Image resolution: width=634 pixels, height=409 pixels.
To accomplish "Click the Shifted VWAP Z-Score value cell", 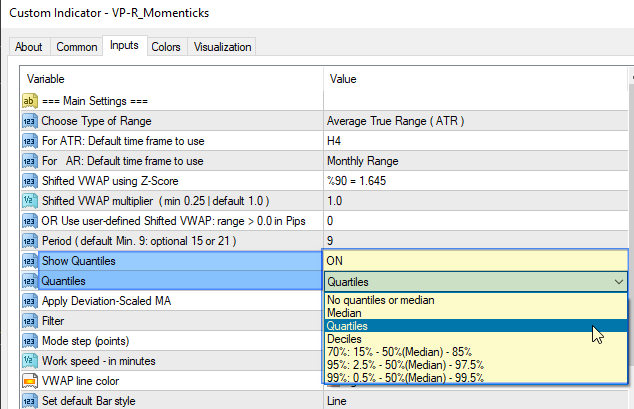I will coord(477,181).
